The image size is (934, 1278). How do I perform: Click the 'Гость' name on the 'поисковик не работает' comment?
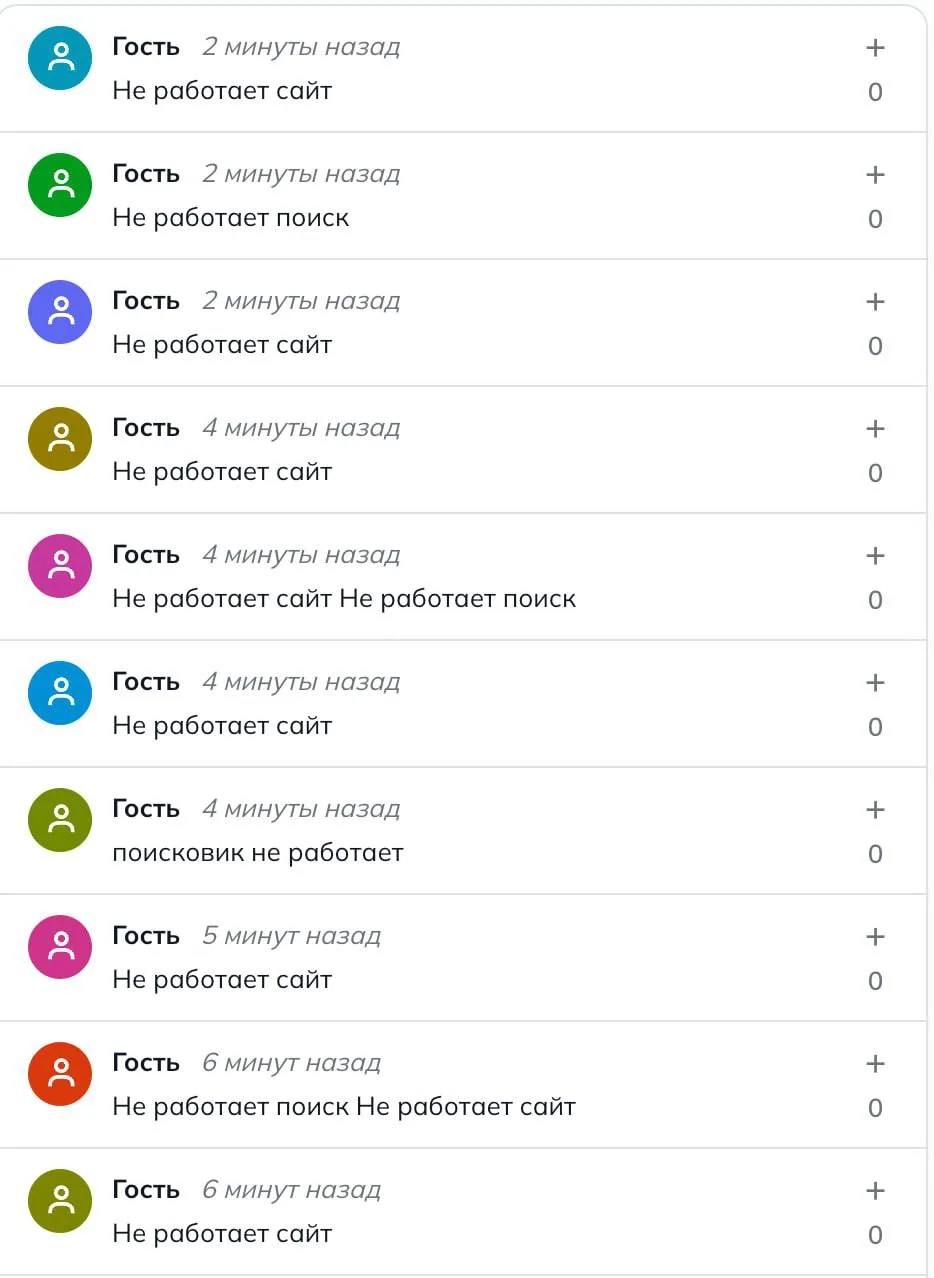point(146,809)
